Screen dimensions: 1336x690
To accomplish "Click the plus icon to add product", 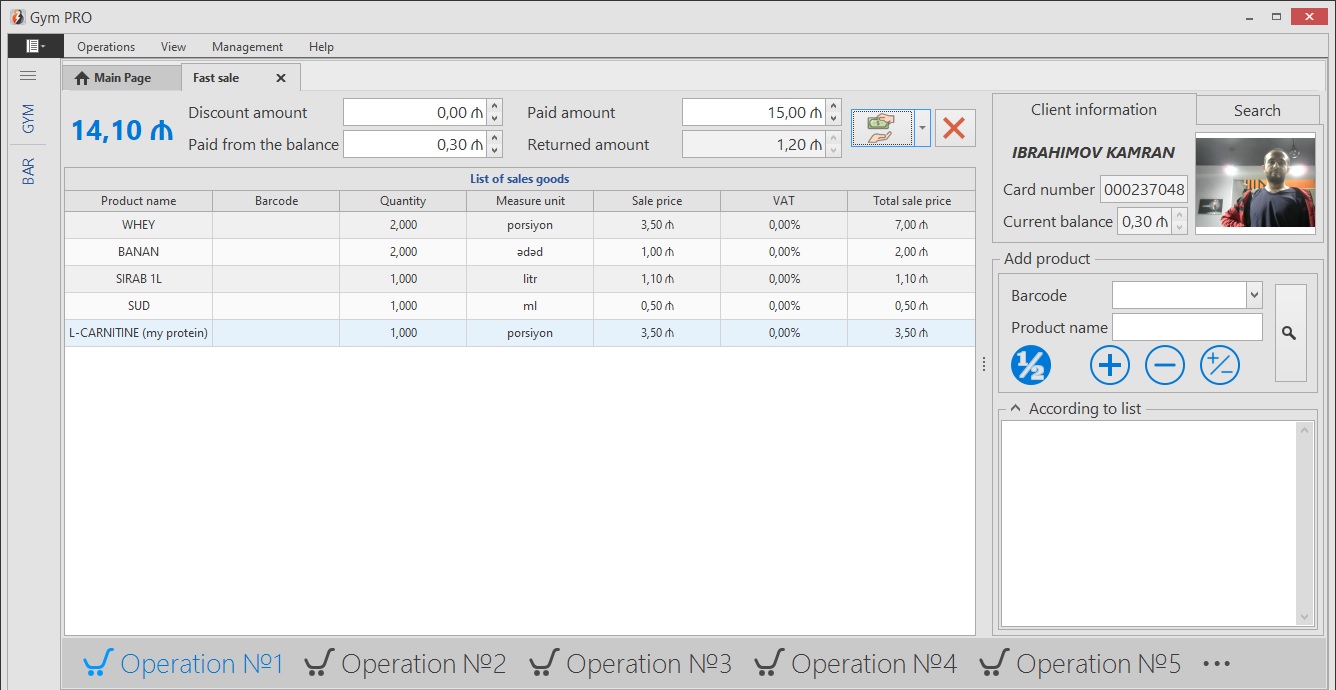I will coord(1109,366).
